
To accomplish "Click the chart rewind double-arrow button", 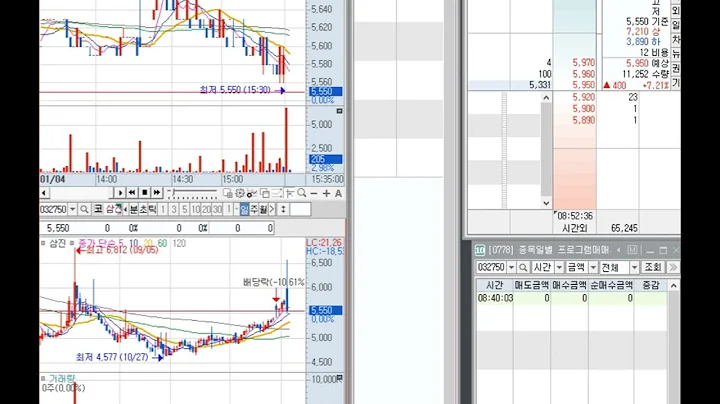I will [x=132, y=193].
